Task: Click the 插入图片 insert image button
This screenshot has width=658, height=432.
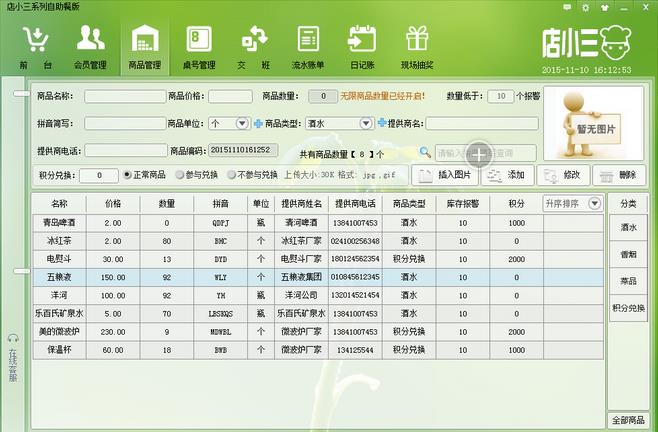Action: click(442, 175)
